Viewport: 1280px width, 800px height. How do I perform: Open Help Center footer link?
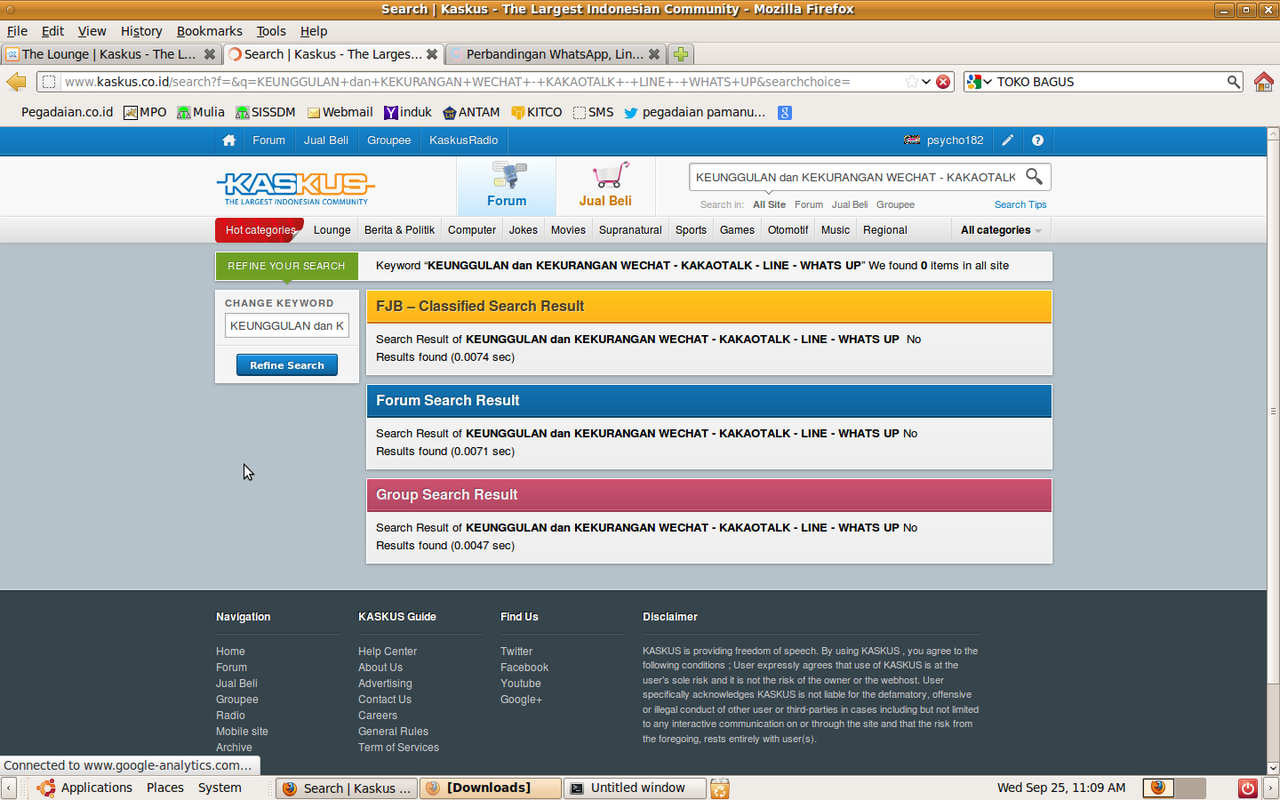tap(387, 651)
